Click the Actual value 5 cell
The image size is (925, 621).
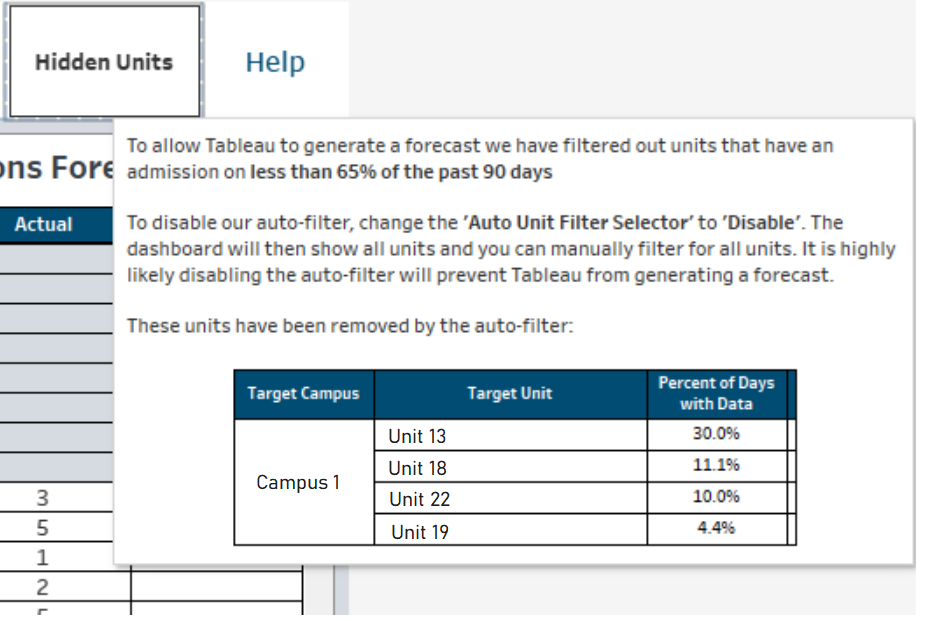tap(42, 527)
